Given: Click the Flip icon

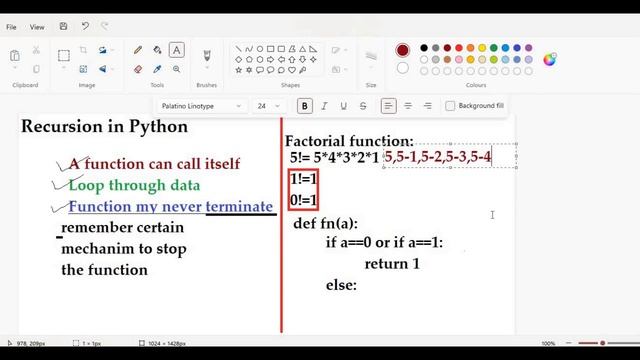Looking at the screenshot, I should 102,69.
